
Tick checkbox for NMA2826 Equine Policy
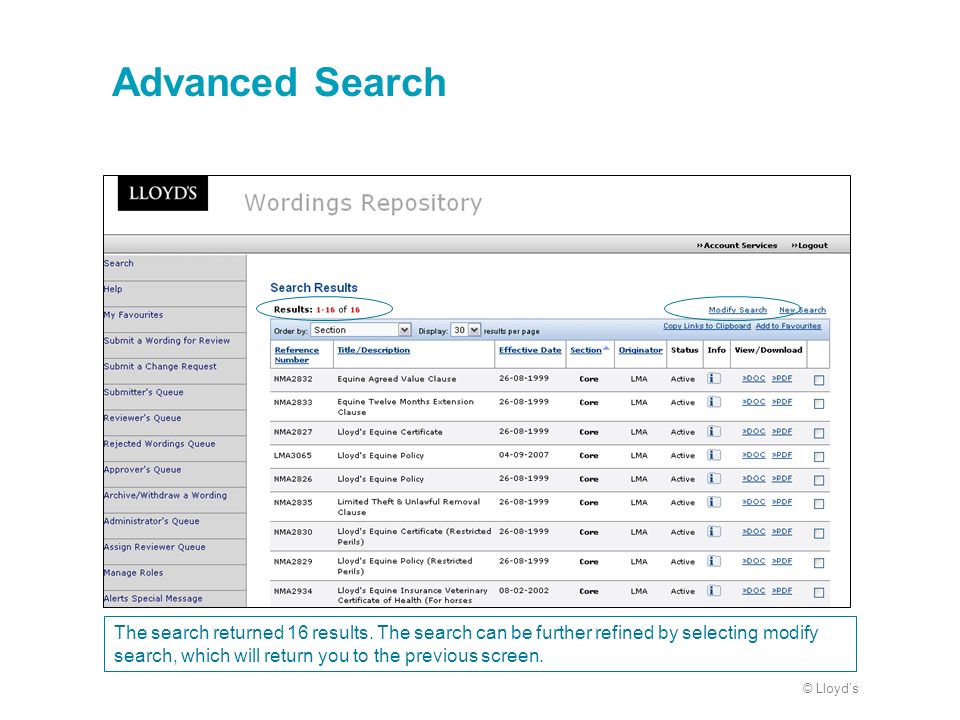click(x=819, y=480)
